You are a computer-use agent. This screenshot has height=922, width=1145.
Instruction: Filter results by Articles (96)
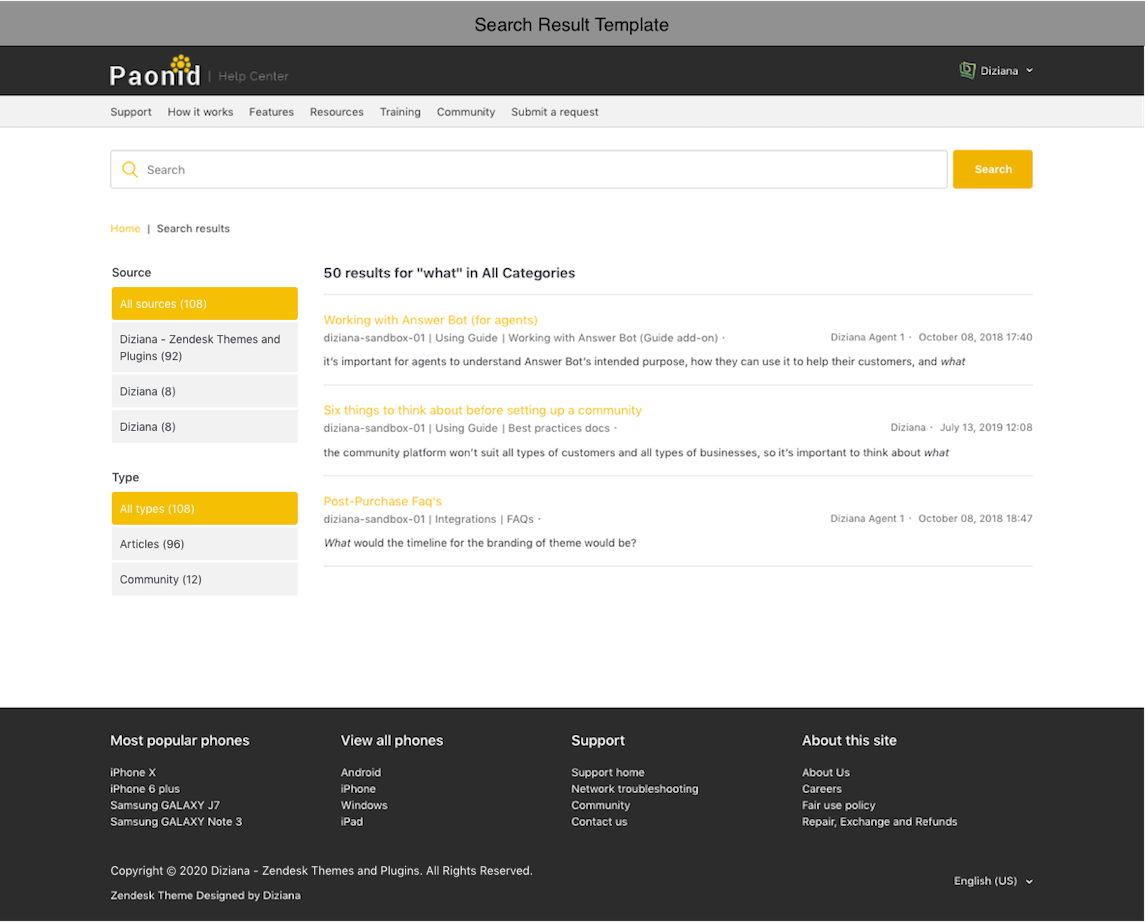point(204,544)
